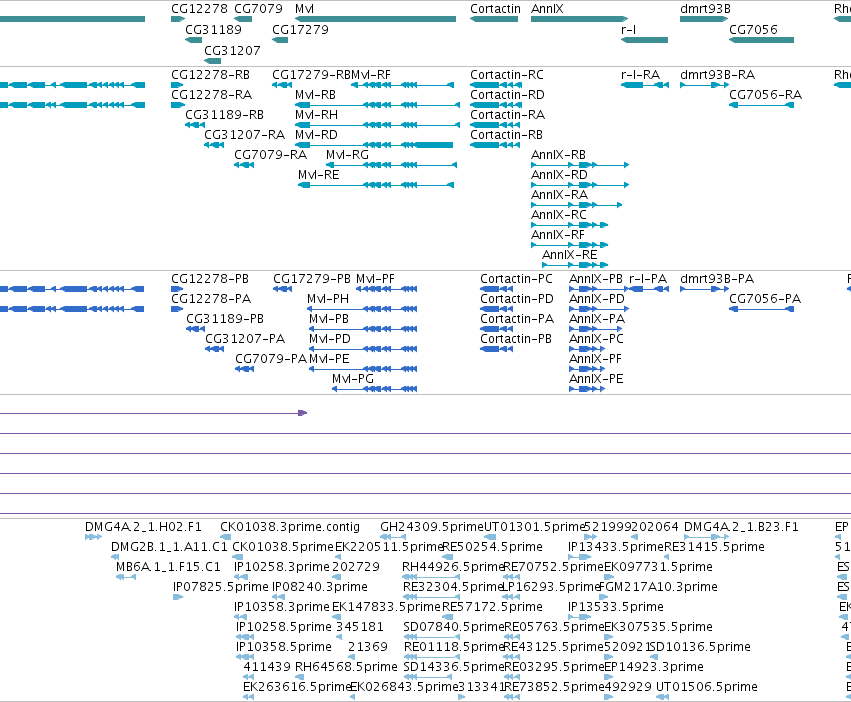The image size is (851, 702).
Task: Click the long teal Mvl gene bar
Action: pyautogui.click(x=376, y=19)
